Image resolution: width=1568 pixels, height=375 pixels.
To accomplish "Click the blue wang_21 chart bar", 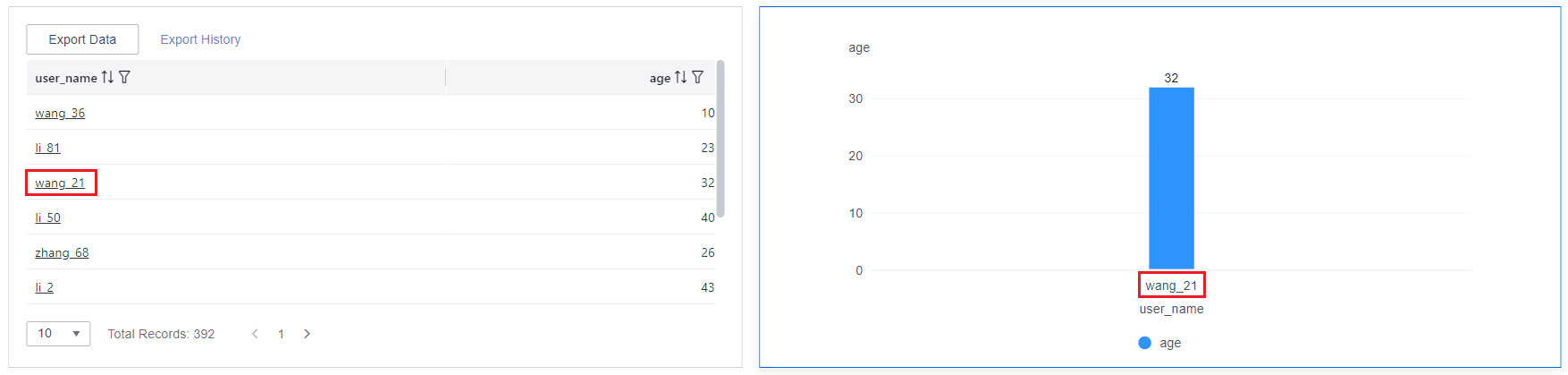I will pyautogui.click(x=1171, y=179).
